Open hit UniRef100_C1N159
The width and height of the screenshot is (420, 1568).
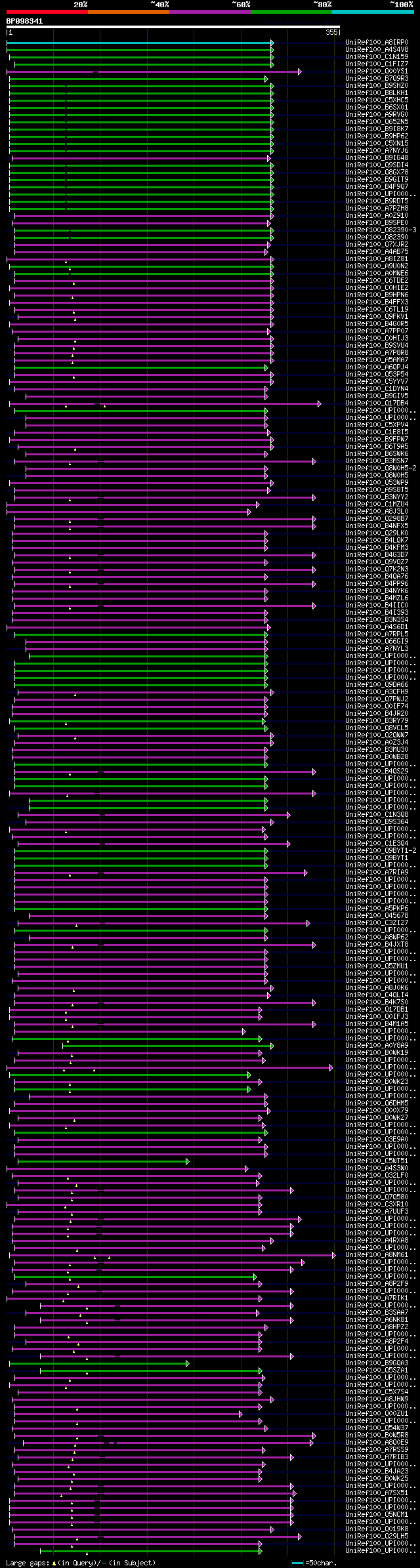point(377,57)
